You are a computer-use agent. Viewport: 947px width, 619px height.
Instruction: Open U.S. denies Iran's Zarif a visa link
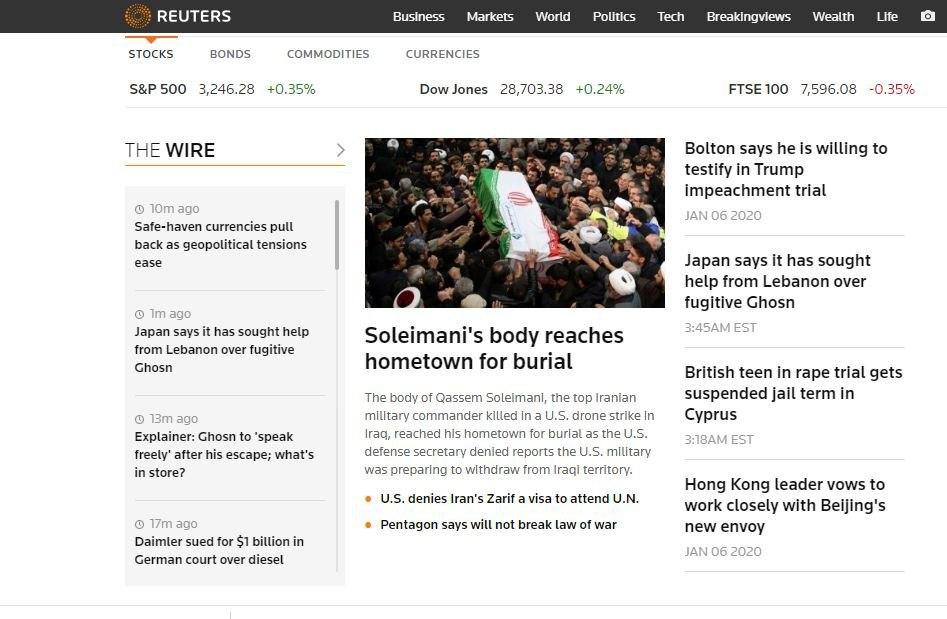[x=510, y=499]
